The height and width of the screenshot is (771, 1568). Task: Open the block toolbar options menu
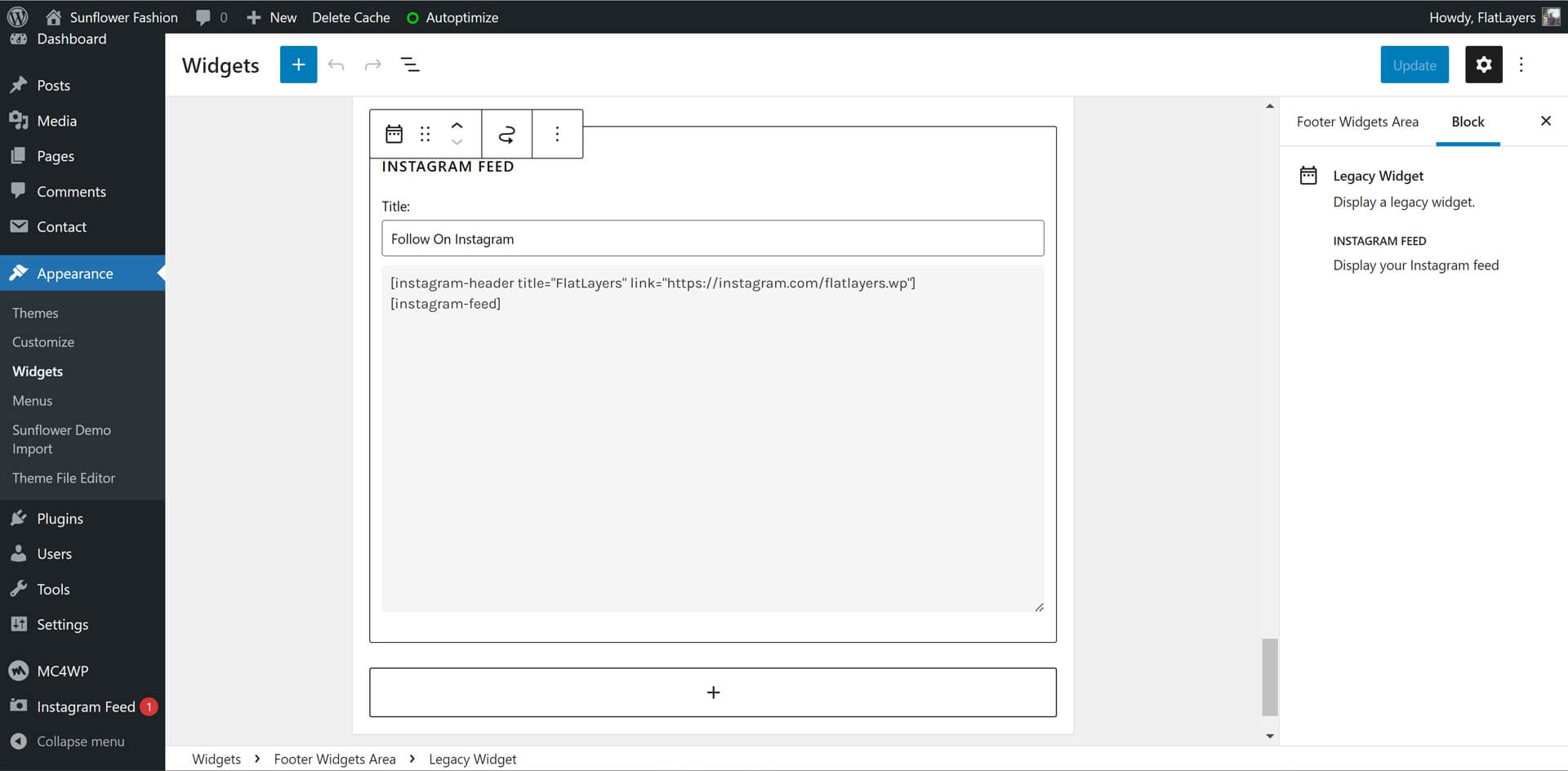557,134
